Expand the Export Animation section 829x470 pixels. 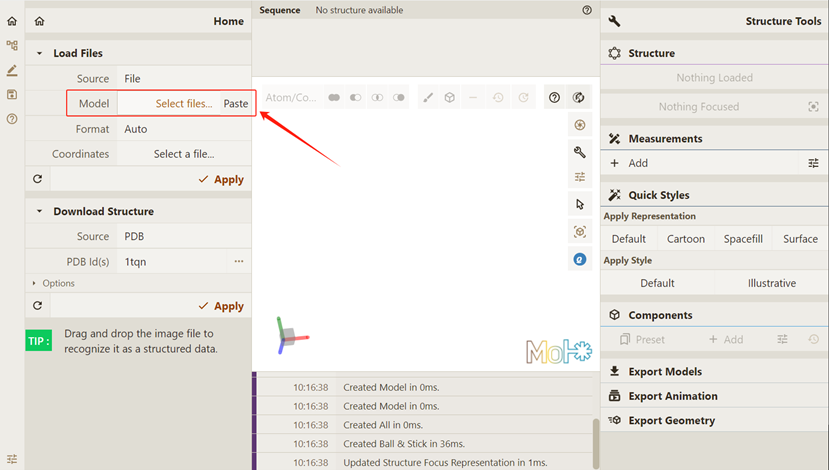[672, 396]
